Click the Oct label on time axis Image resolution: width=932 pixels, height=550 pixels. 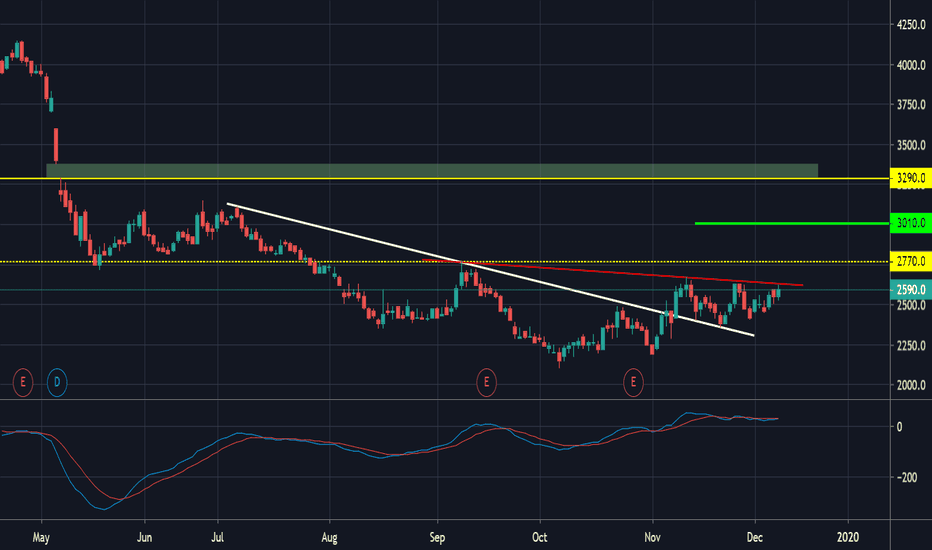click(540, 538)
